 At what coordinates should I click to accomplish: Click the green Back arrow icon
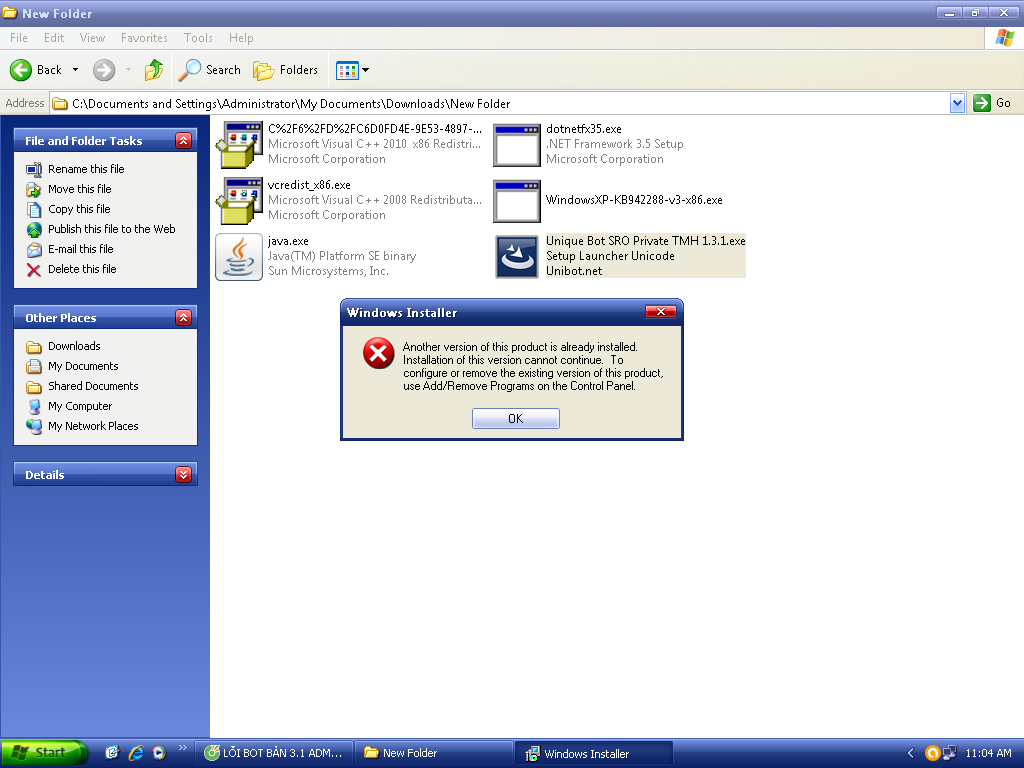coord(21,70)
